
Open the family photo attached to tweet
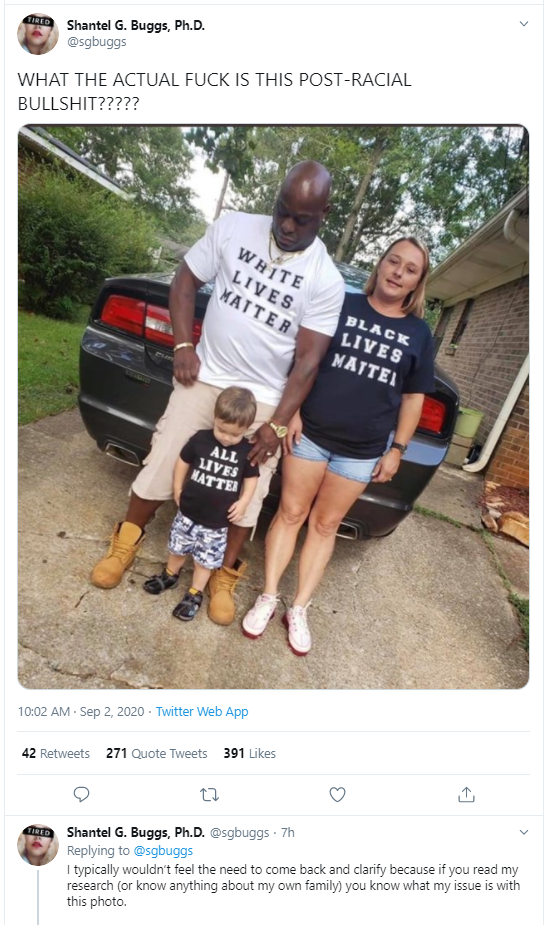click(273, 406)
